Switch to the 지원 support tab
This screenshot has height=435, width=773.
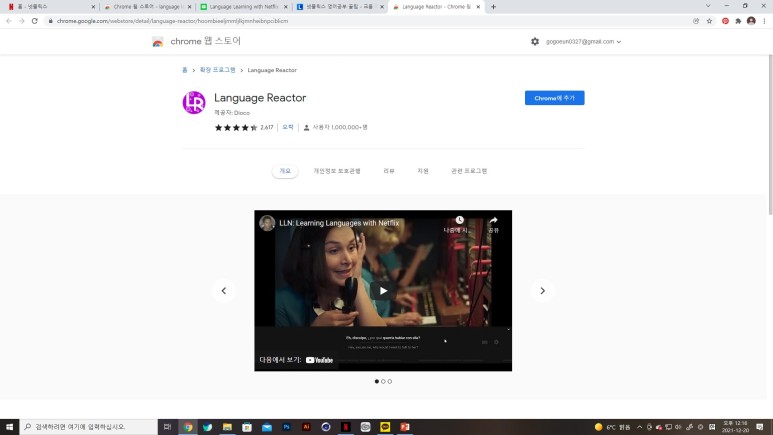[423, 171]
